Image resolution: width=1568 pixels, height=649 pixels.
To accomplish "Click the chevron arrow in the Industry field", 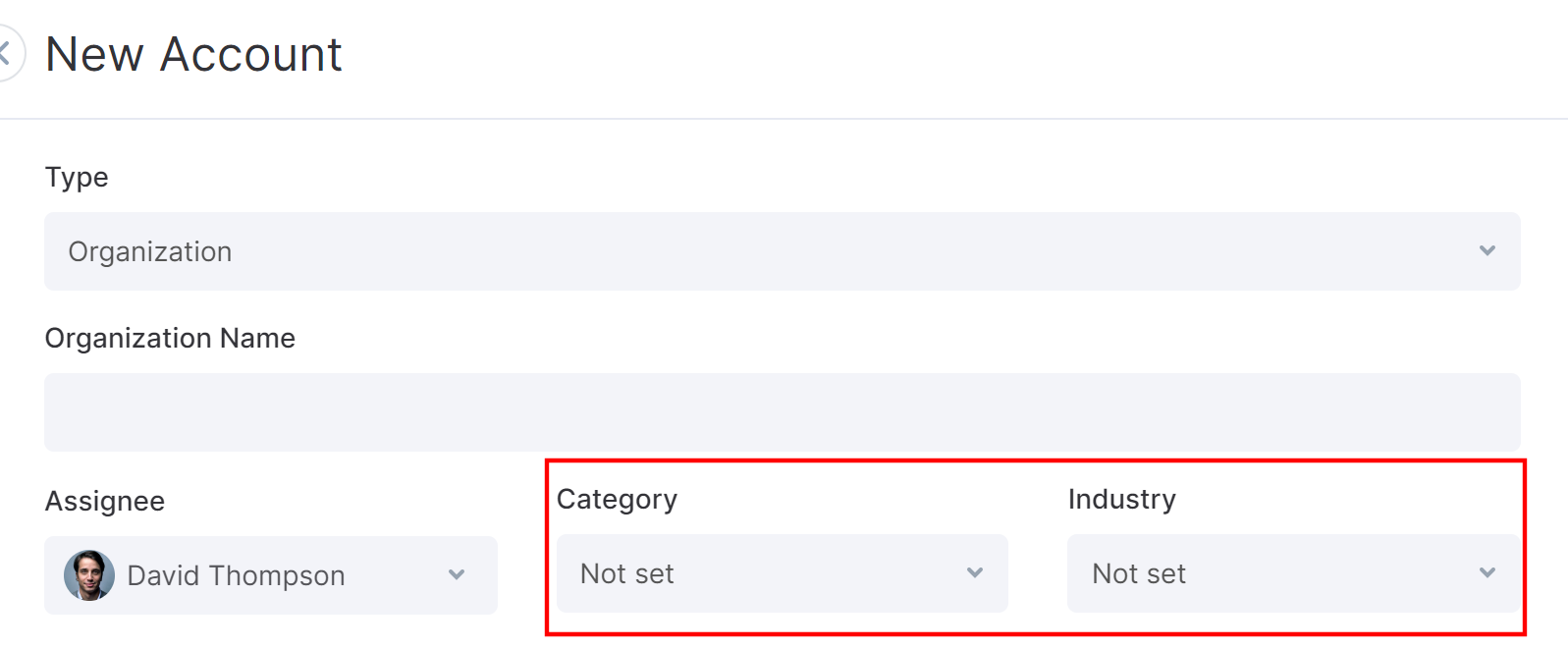I will click(1487, 572).
